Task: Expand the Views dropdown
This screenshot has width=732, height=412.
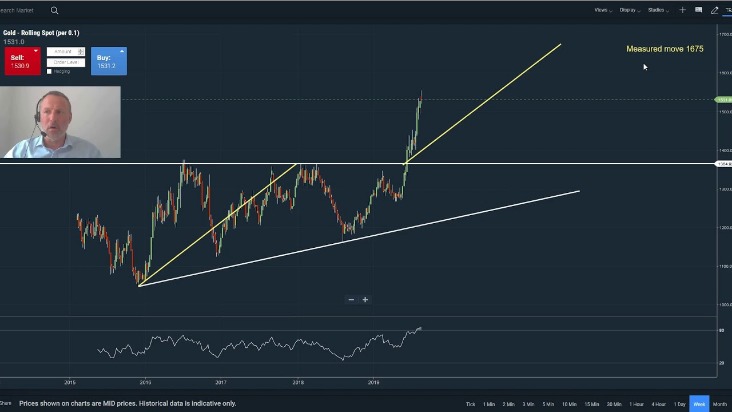Action: point(603,10)
